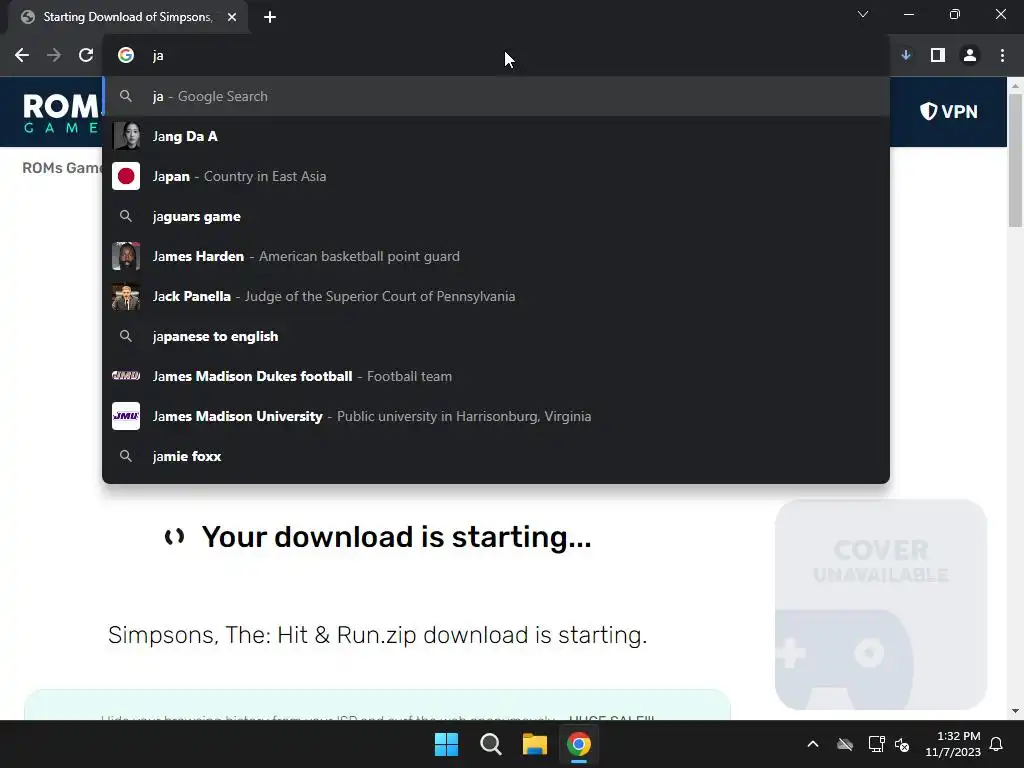Open the Chrome three-dot menu

coord(1002,56)
